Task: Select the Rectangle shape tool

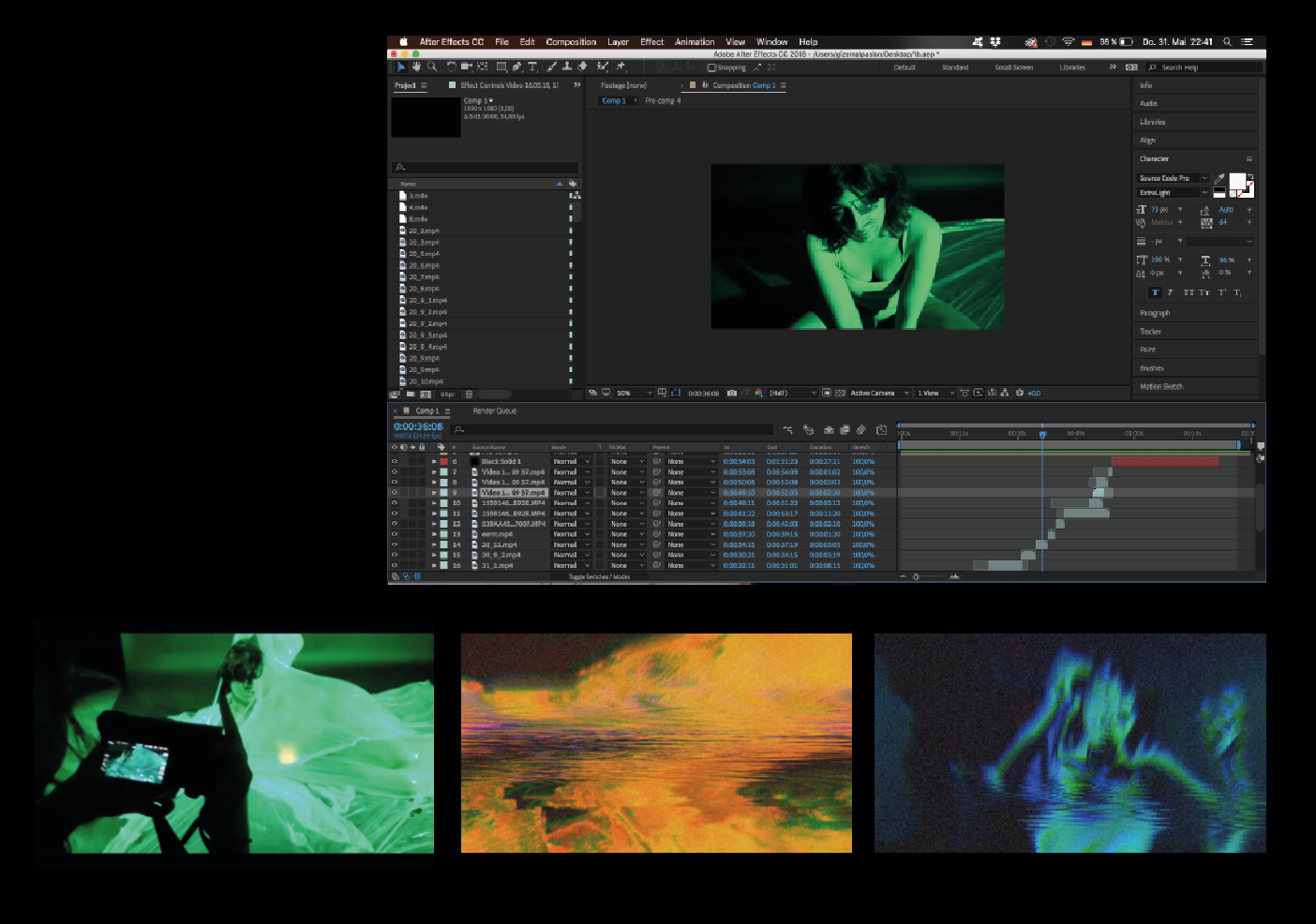Action: tap(501, 67)
